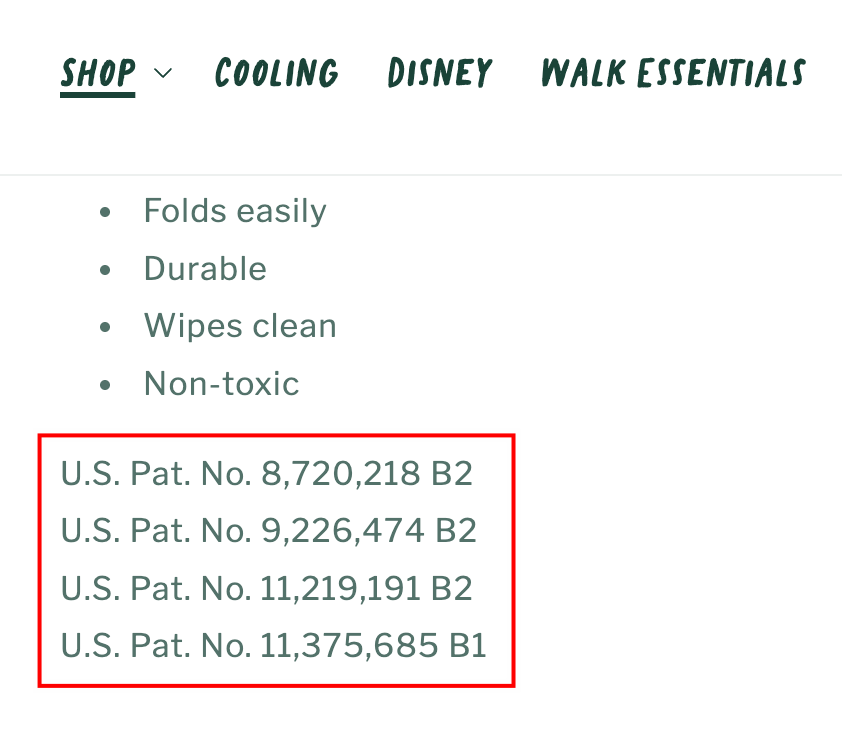Image resolution: width=842 pixels, height=746 pixels.
Task: Click patent number 11,375,685 B1 line
Action: pos(273,645)
